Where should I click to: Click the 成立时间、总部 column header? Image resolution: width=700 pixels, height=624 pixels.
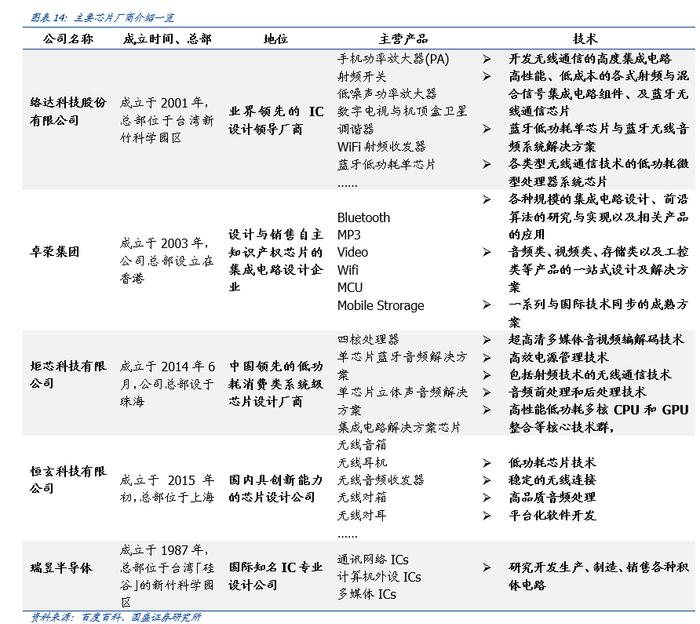point(167,39)
